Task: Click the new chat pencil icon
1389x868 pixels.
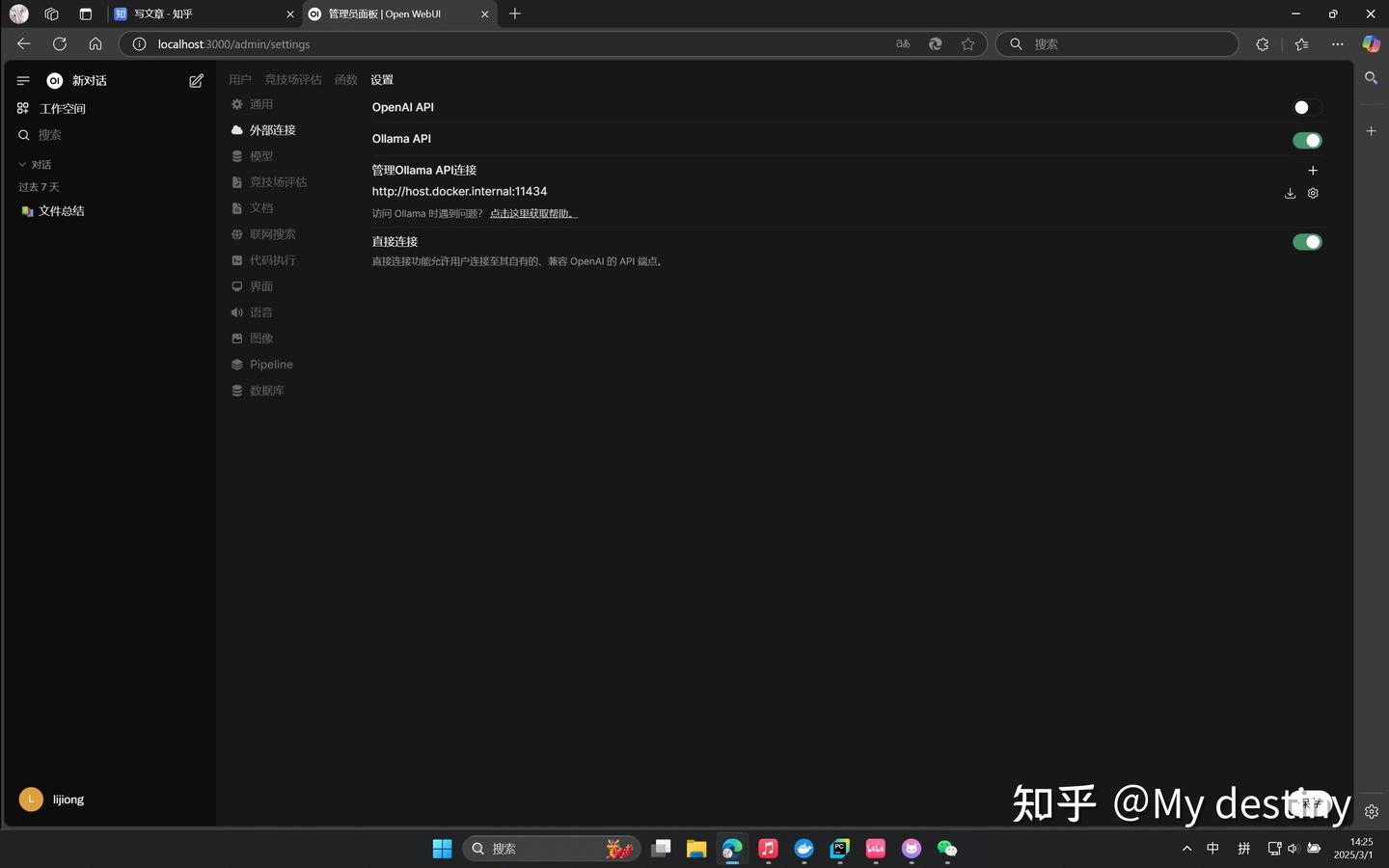Action: coord(196,81)
